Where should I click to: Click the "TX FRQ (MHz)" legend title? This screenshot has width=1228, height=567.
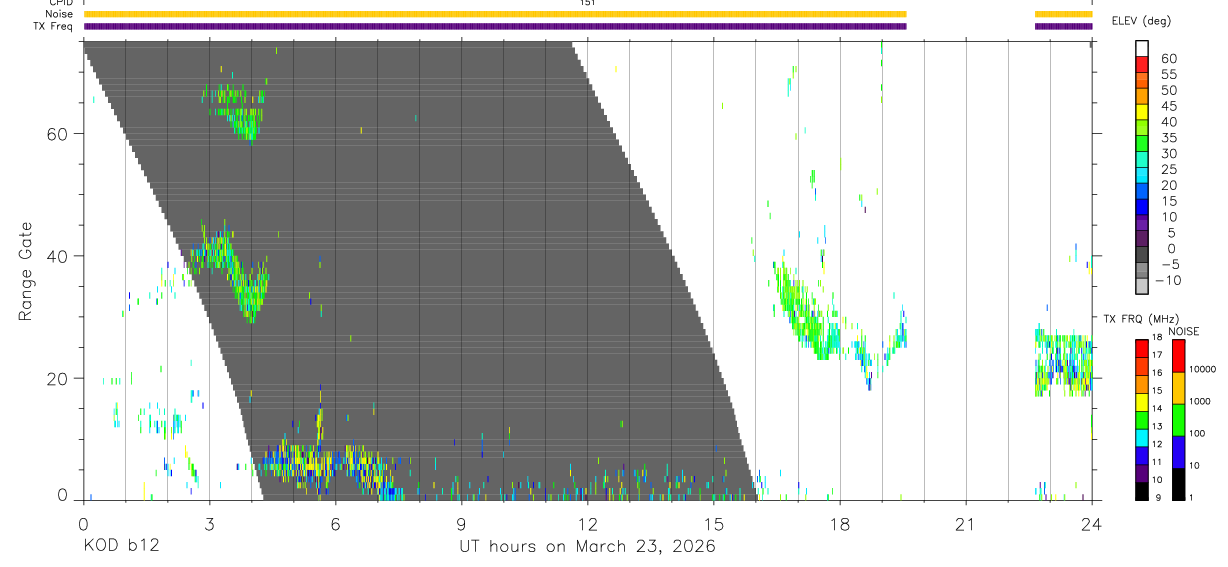pyautogui.click(x=1140, y=319)
